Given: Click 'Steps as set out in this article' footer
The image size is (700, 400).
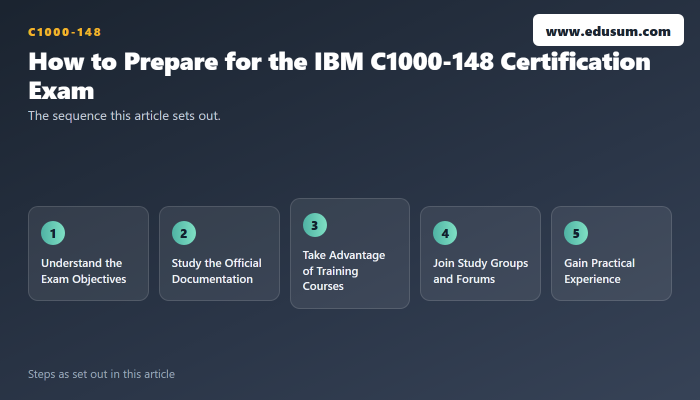Looking at the screenshot, I should coord(101,374).
